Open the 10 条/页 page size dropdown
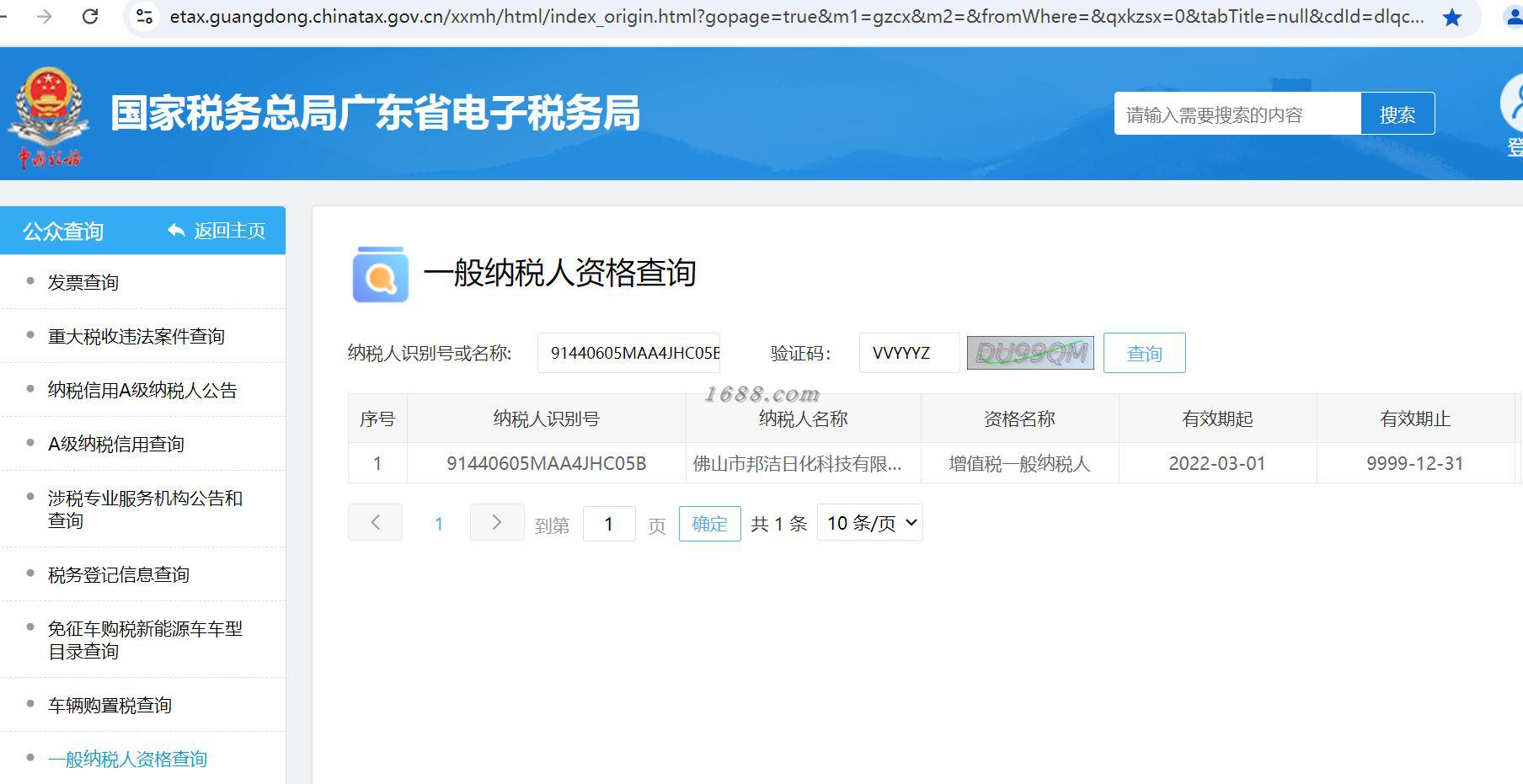Screen dimensions: 1523x784 (870, 523)
